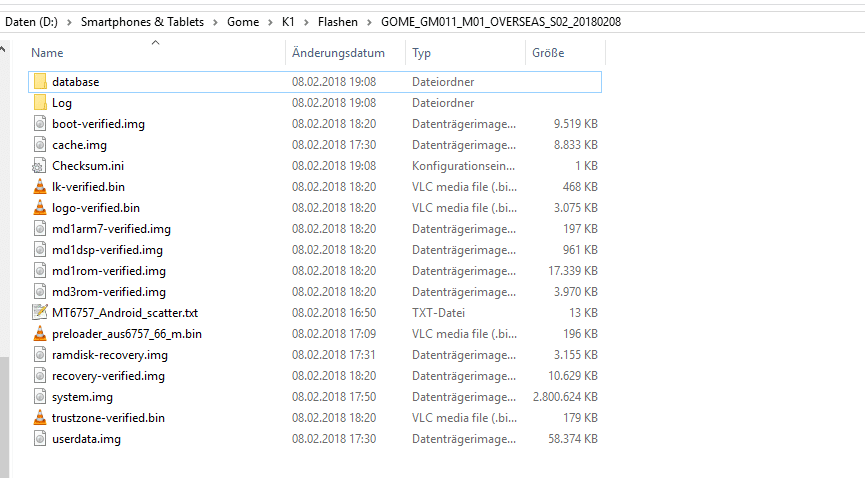Viewport: 865px width, 478px height.
Task: Click Konfigurationsein... type of Checksum.ini
Action: (x=463, y=166)
